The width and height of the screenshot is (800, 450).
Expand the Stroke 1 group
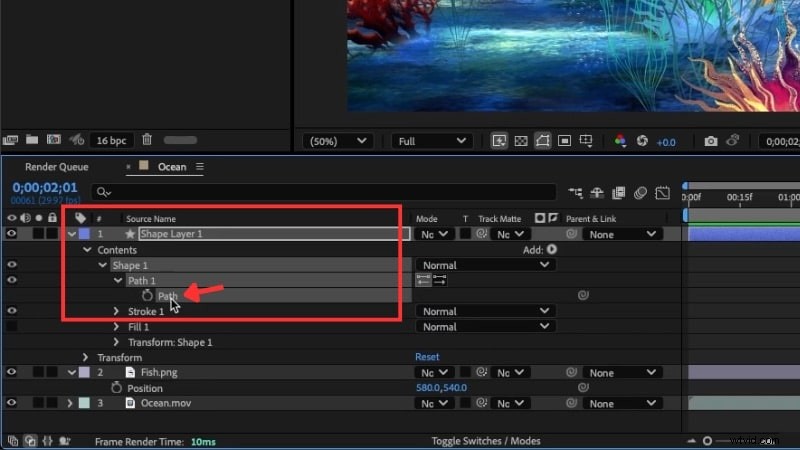click(x=116, y=311)
